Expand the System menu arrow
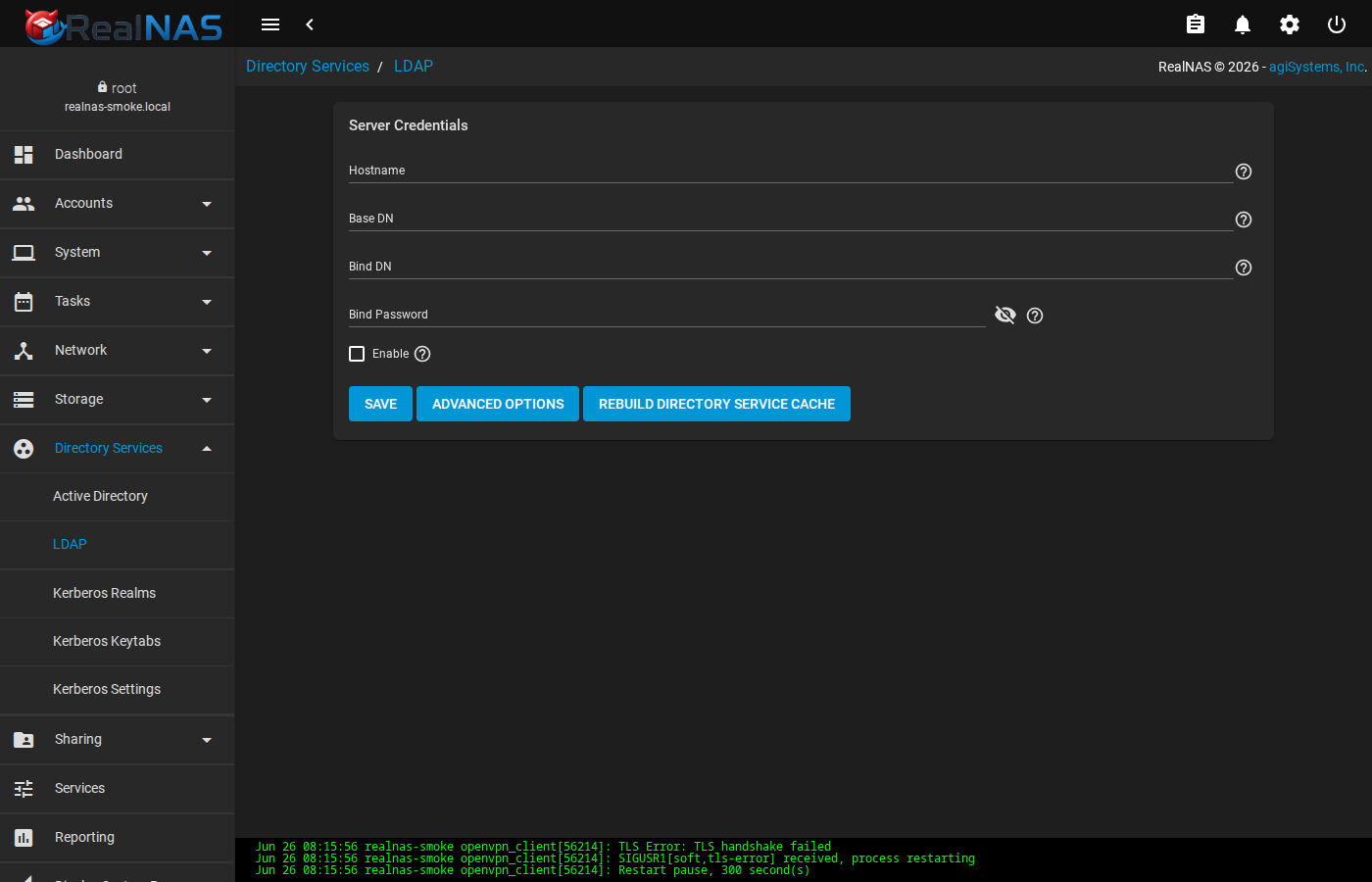The image size is (1372, 882). [x=207, y=253]
